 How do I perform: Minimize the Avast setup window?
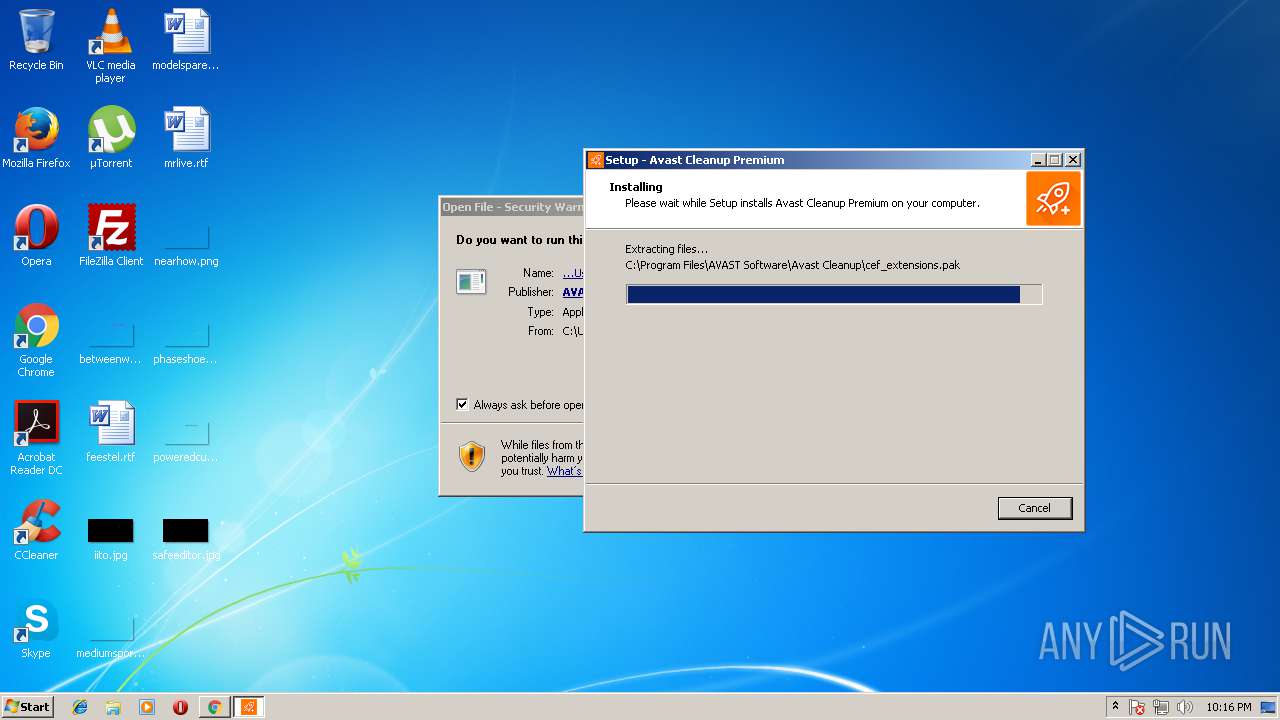tap(1038, 160)
